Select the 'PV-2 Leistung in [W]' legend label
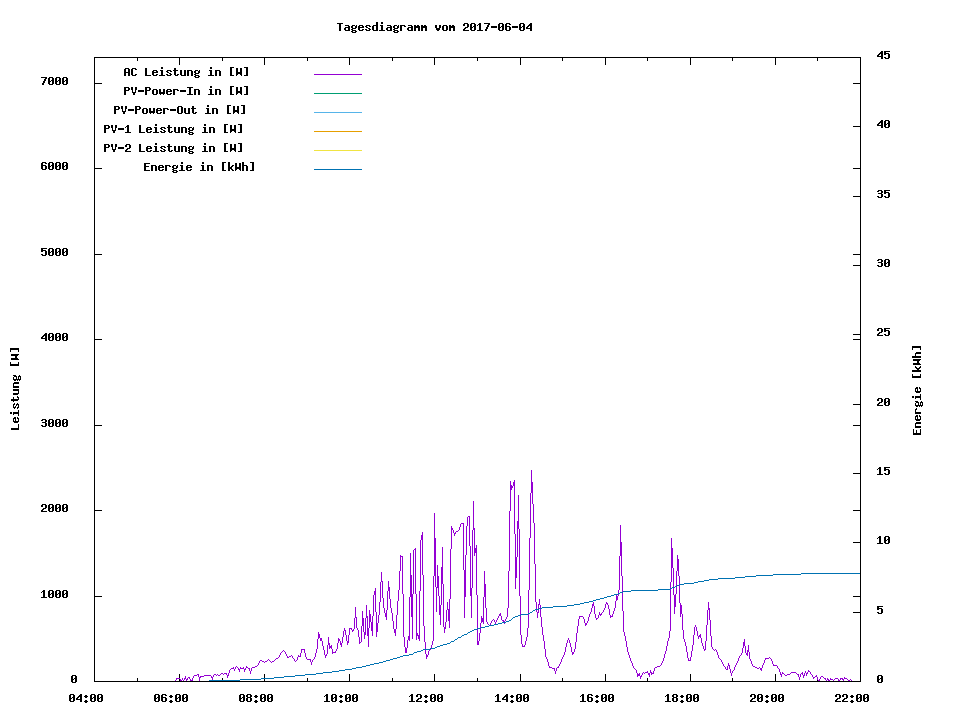Viewport: 960px width, 720px height. [173, 148]
